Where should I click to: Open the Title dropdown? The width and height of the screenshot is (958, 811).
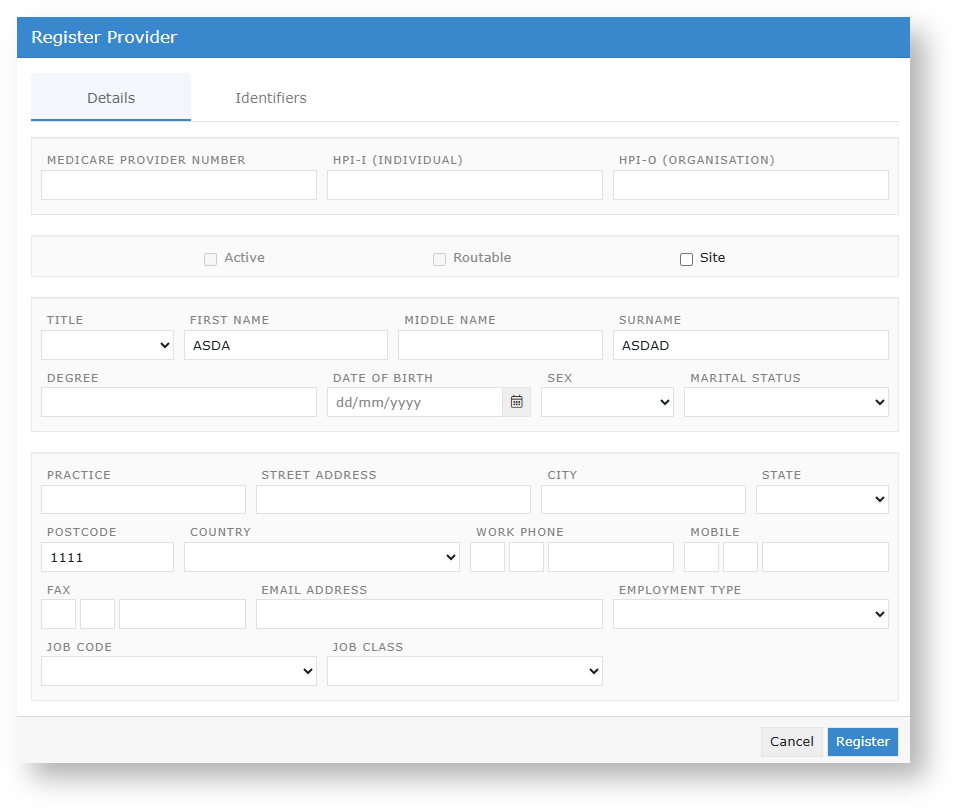[x=107, y=345]
